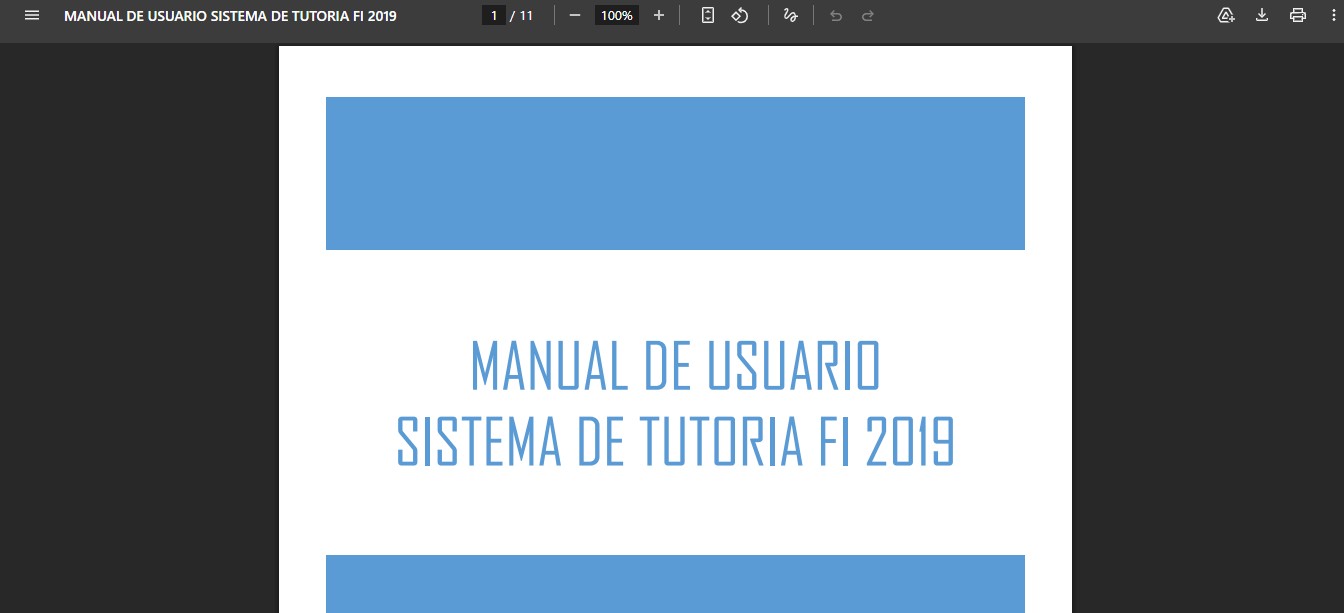Click the undo arrow icon

[x=836, y=15]
